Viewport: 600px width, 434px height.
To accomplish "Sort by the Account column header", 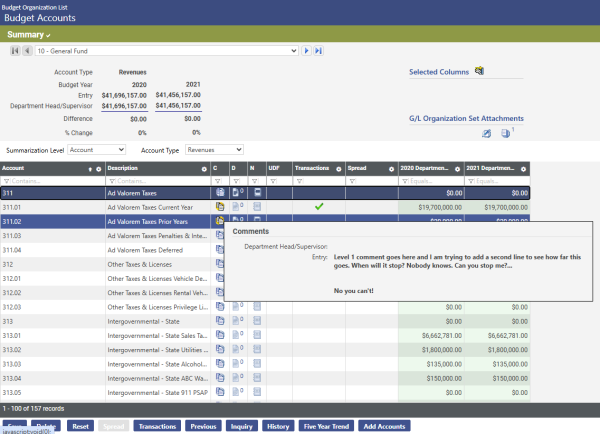I will [20, 168].
